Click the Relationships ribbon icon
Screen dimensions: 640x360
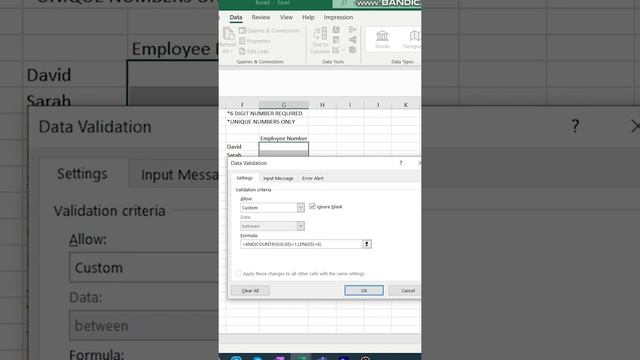(353, 40)
